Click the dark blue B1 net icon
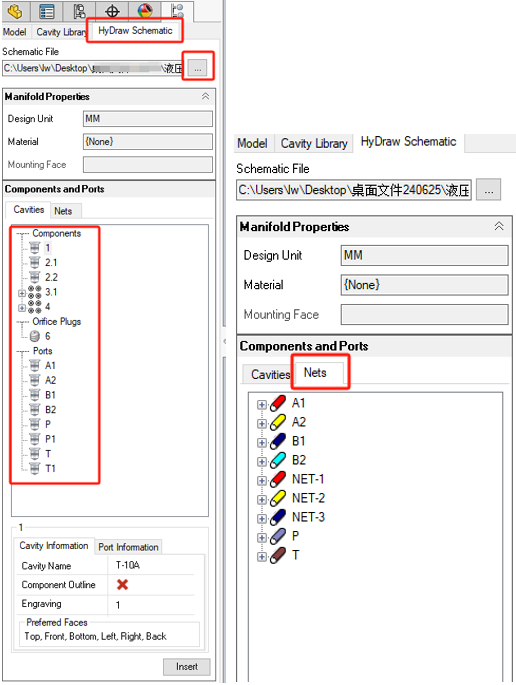Viewport: 516px width, 685px height. coord(278,441)
